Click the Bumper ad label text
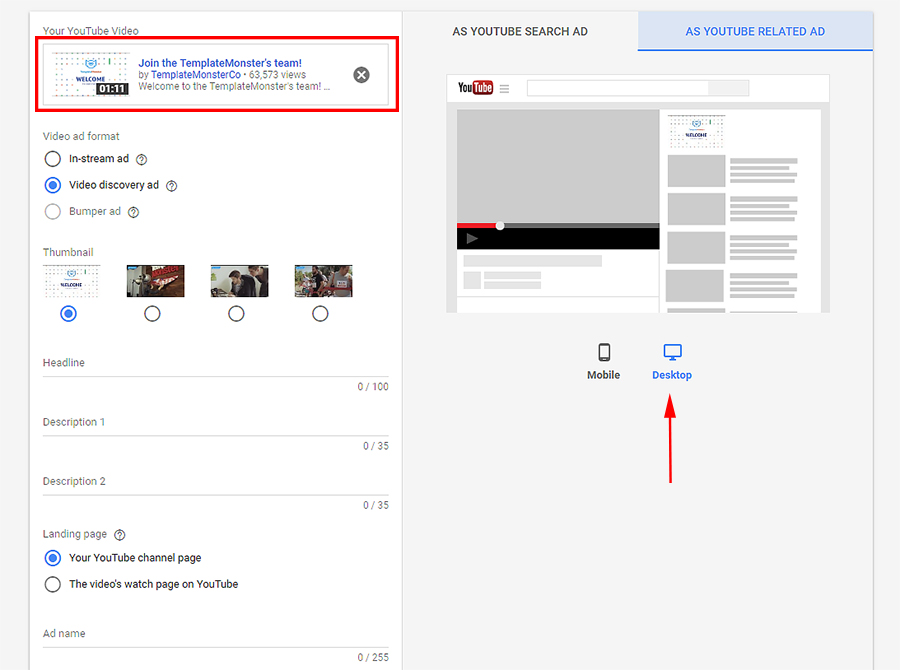 (95, 211)
